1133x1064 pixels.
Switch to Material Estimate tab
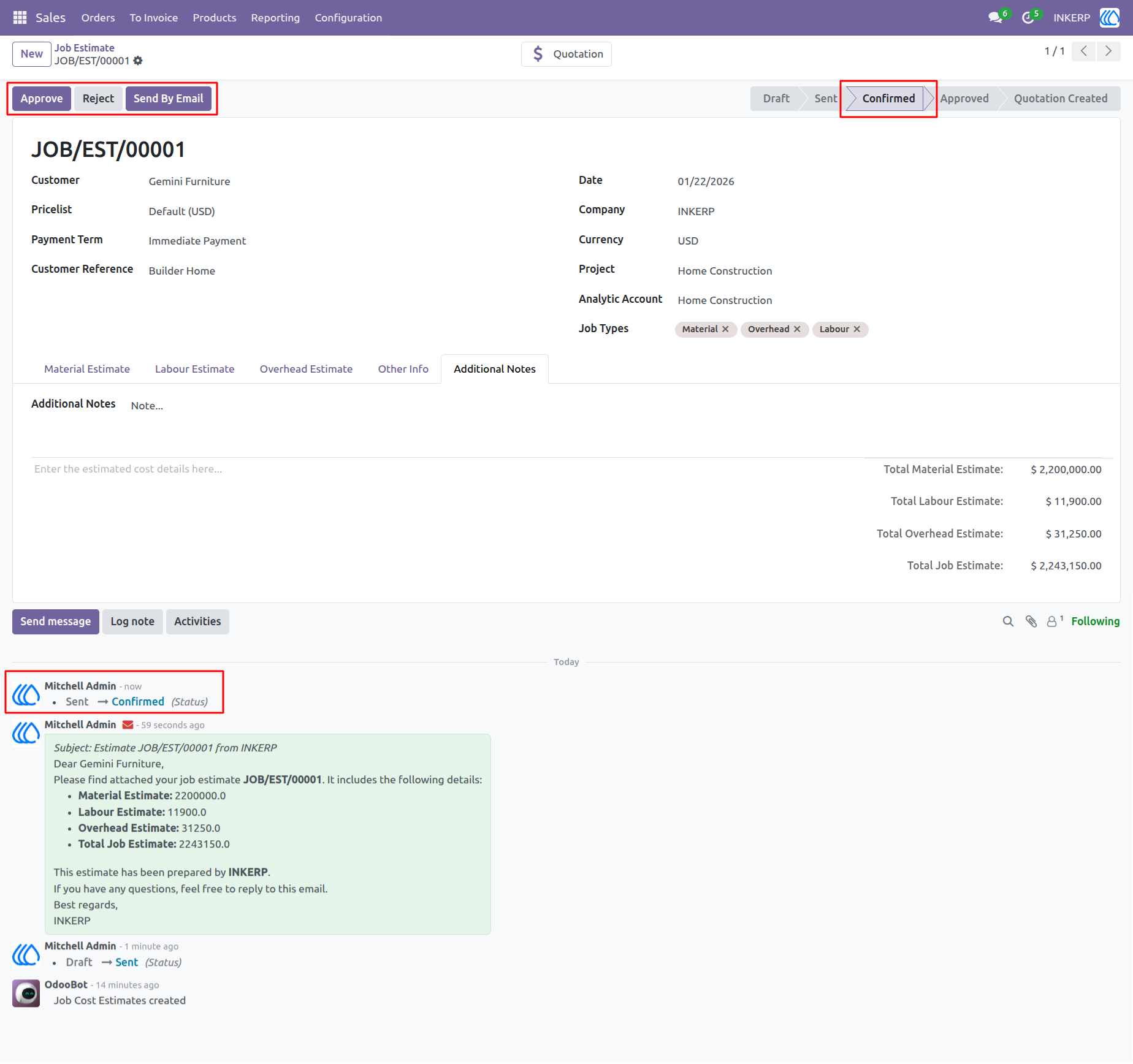[87, 369]
